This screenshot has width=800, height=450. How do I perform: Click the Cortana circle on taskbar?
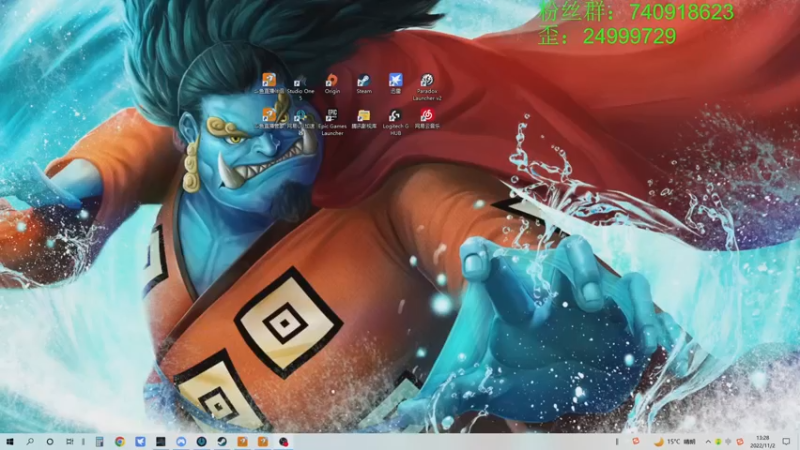pos(50,441)
